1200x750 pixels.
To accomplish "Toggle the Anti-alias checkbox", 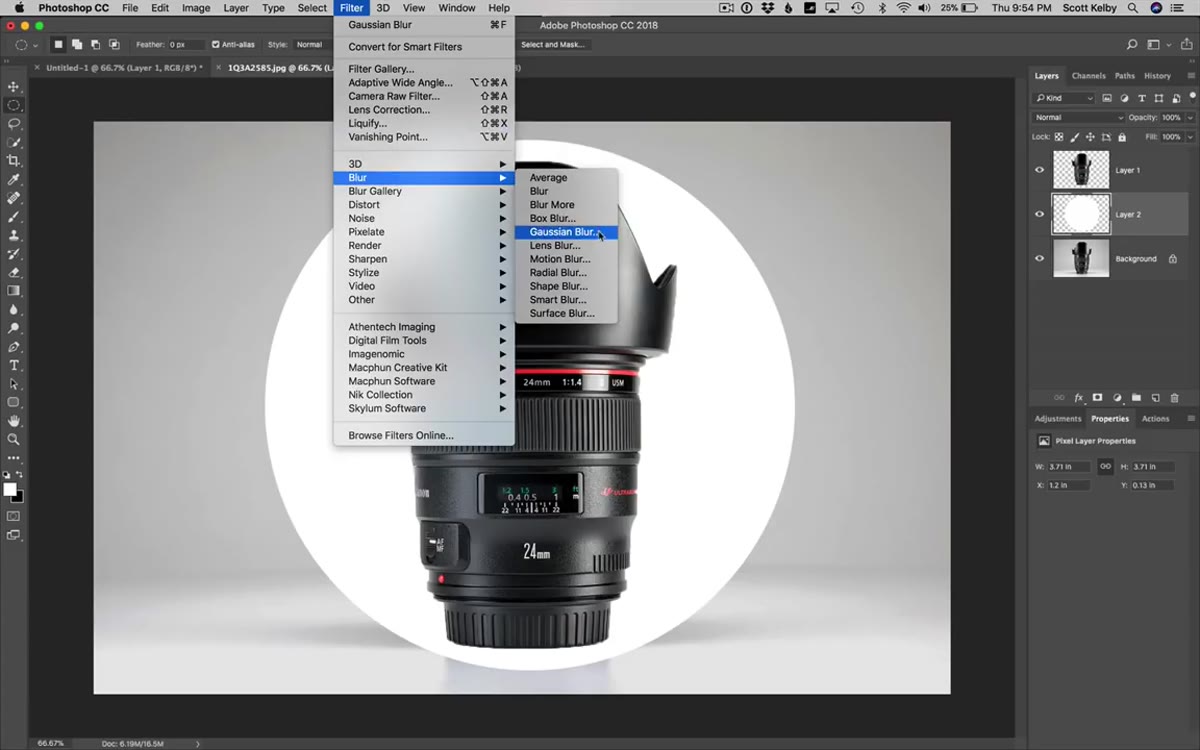I will [216, 45].
